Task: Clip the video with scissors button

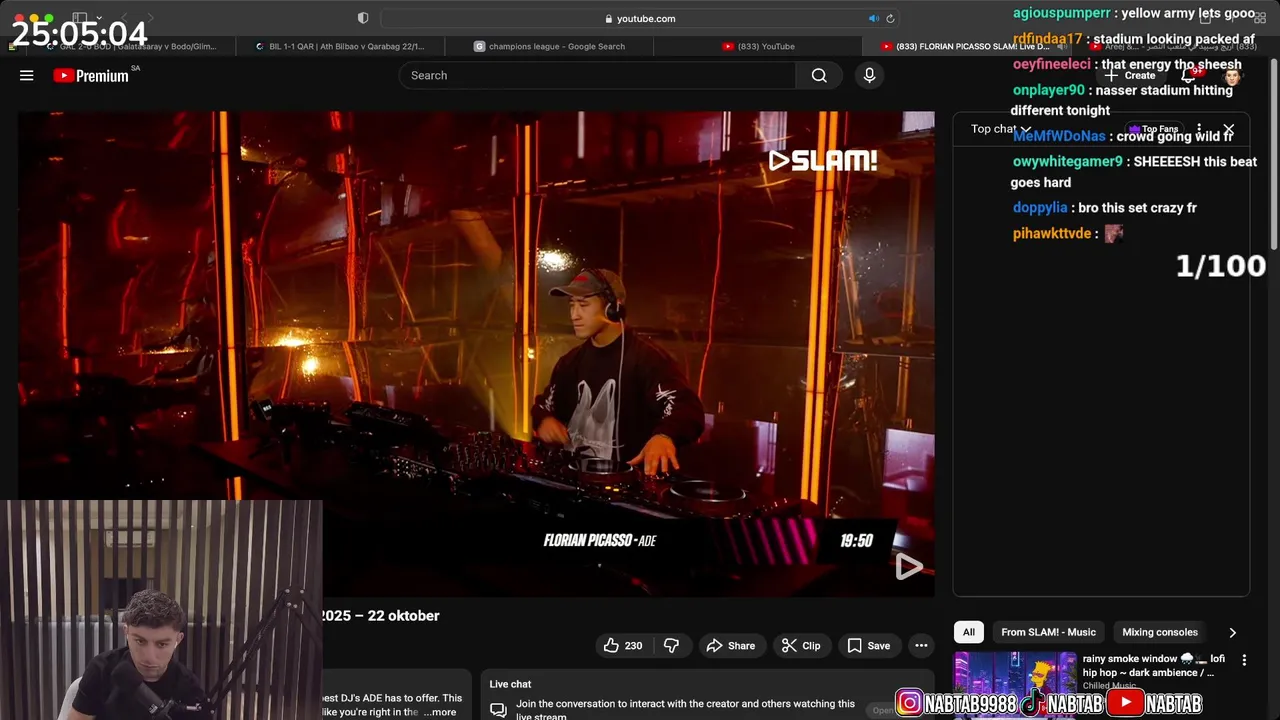Action: (801, 646)
